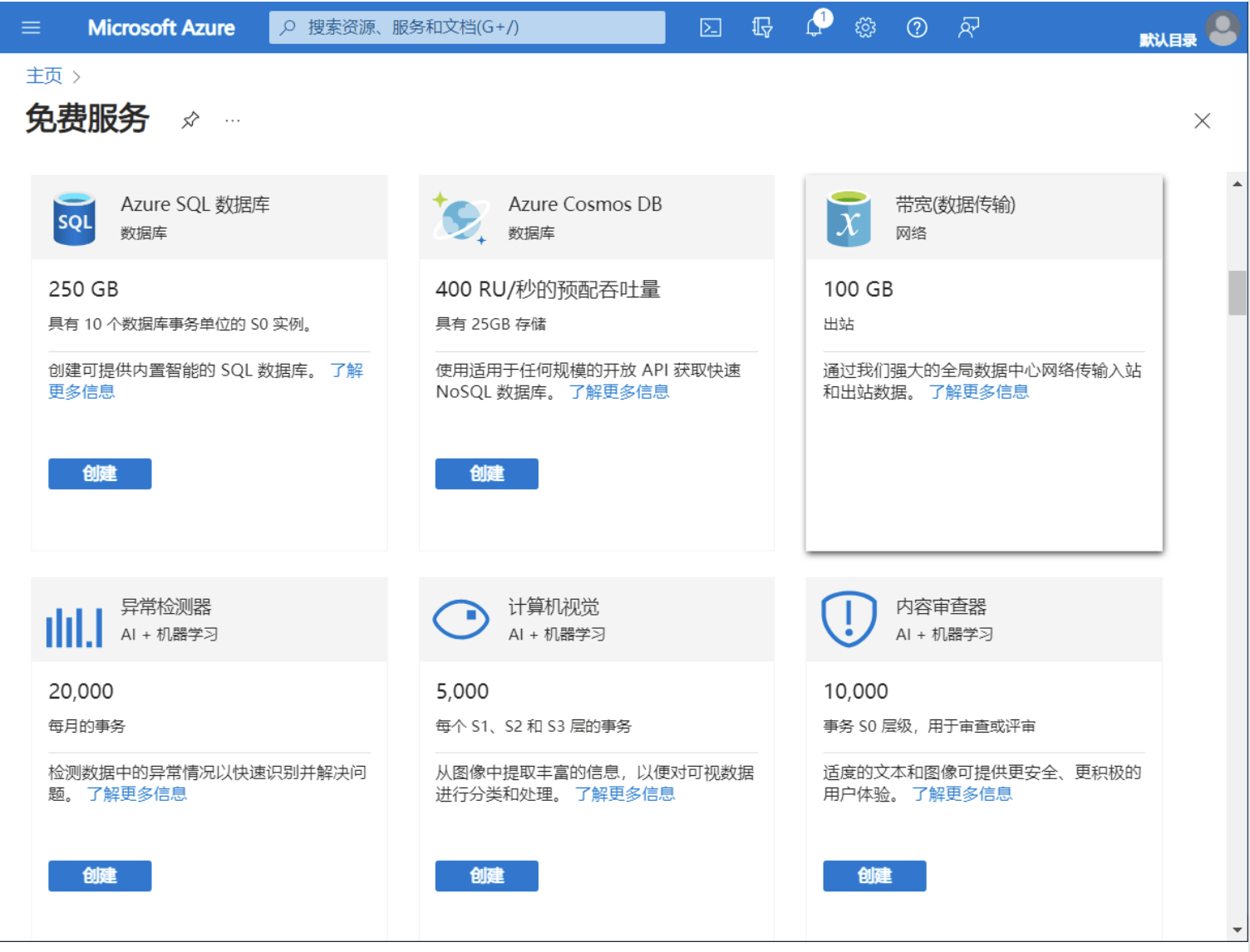Open 了解更多信息 link for 带宽(数据传输)
Screen dimensions: 1250x952
tap(978, 392)
